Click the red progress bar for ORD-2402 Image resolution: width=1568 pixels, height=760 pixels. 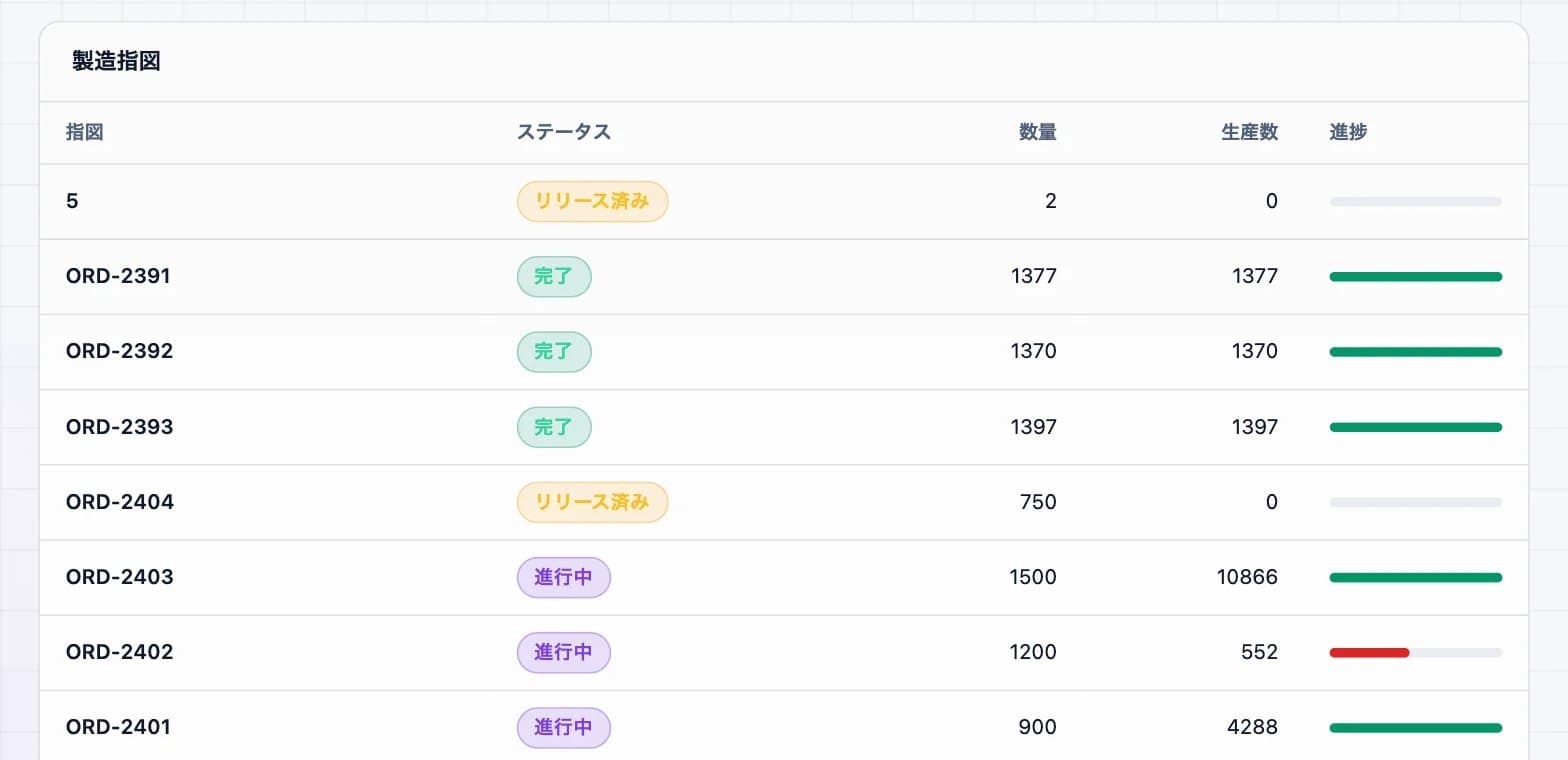(1369, 652)
